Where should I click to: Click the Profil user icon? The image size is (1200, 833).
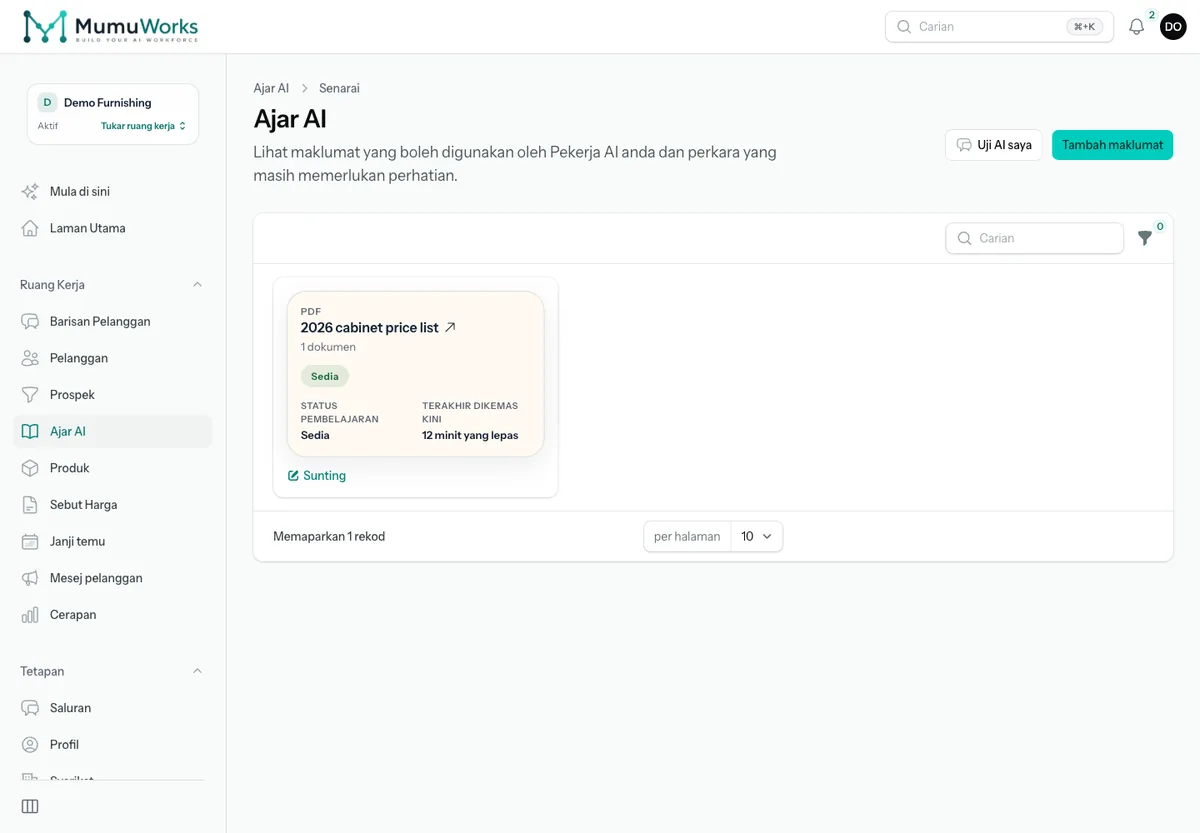point(30,745)
